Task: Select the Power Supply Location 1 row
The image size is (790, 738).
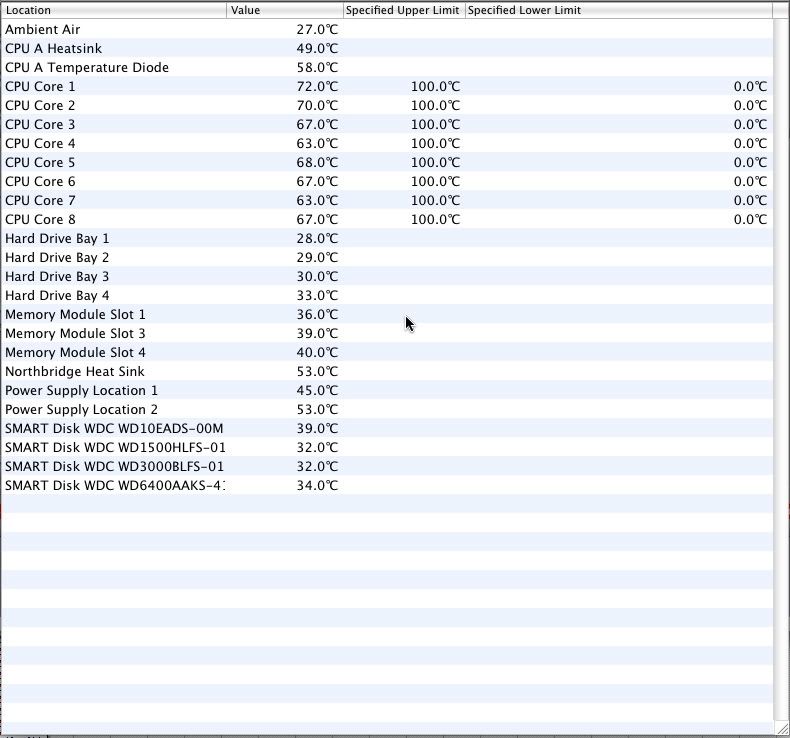Action: click(x=387, y=390)
